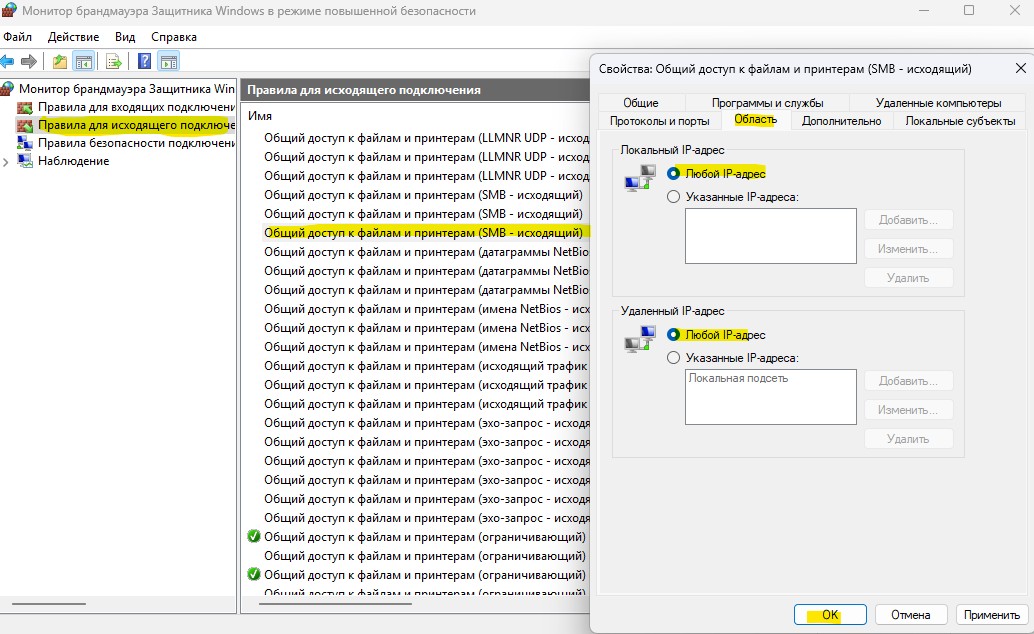
Task: Confirm the dialog with OK
Action: tap(830, 615)
